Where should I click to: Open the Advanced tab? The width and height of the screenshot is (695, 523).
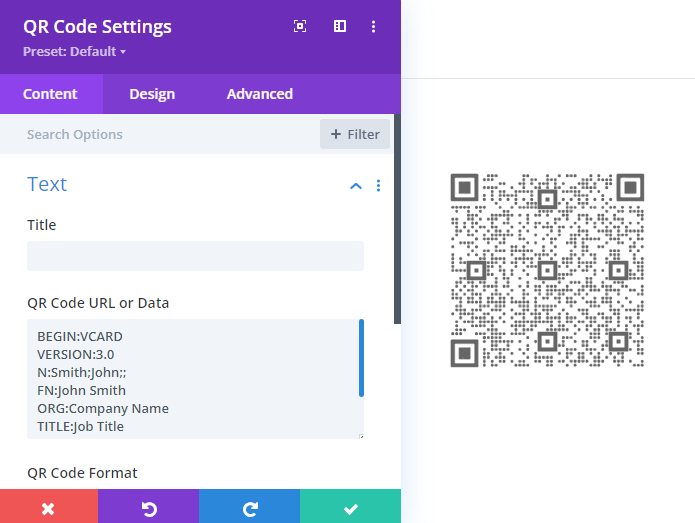point(260,94)
